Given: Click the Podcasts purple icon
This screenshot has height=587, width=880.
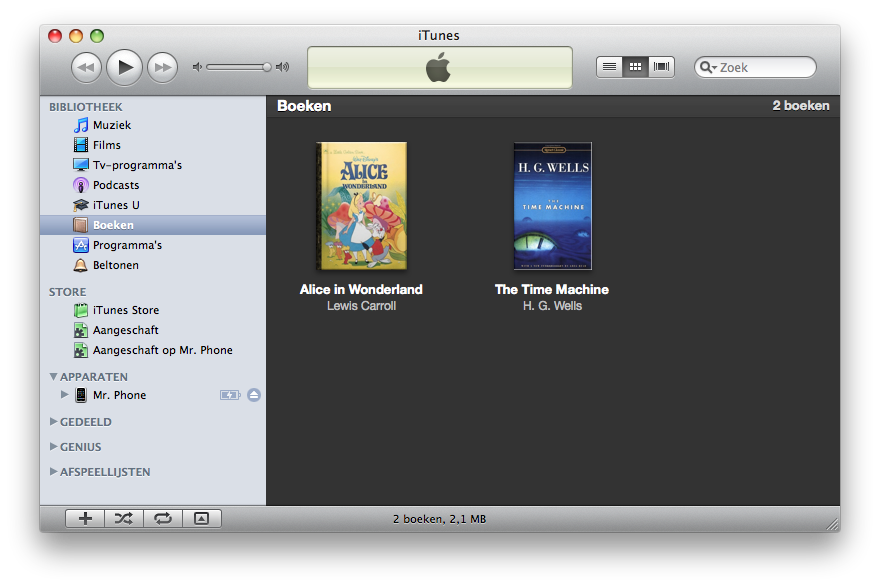Looking at the screenshot, I should click(81, 185).
